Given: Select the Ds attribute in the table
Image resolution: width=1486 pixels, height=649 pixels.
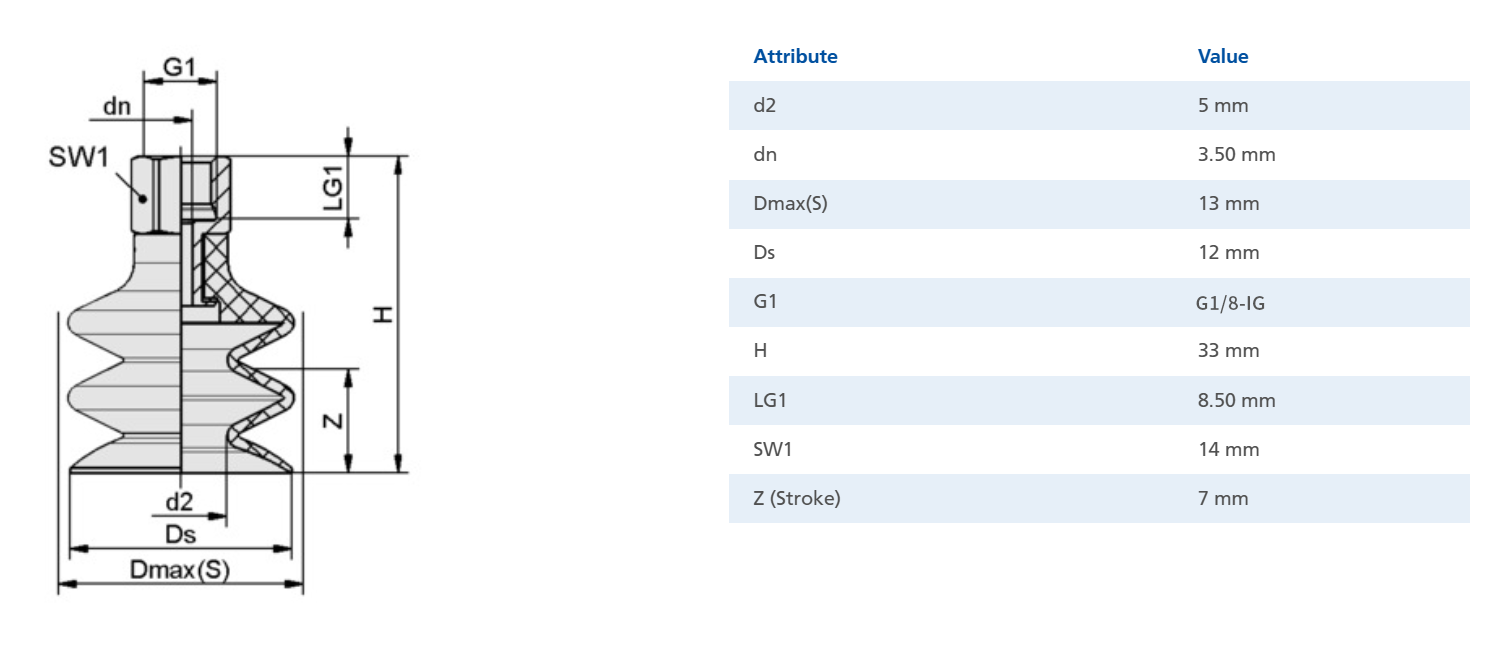Looking at the screenshot, I should pyautogui.click(x=764, y=252).
